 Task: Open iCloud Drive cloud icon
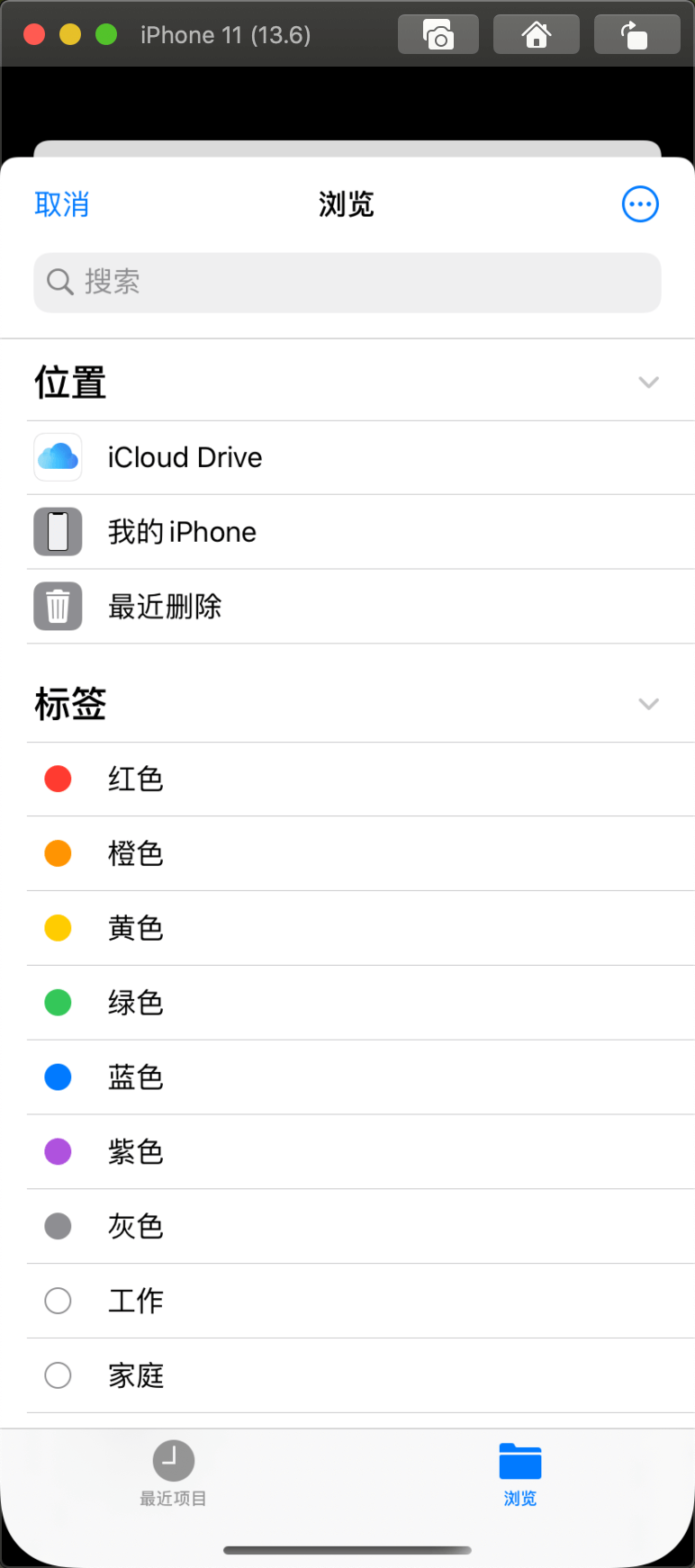click(x=59, y=457)
